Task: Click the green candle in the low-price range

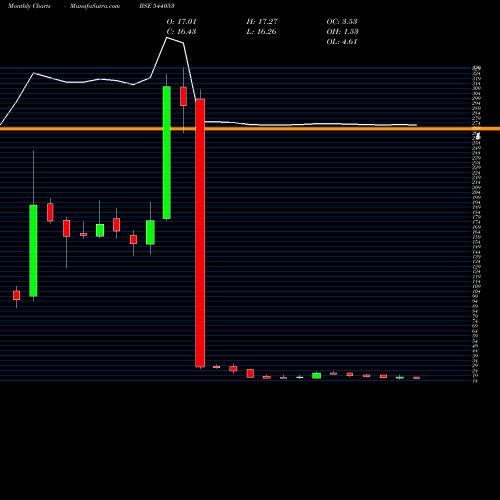Action: 316,376
